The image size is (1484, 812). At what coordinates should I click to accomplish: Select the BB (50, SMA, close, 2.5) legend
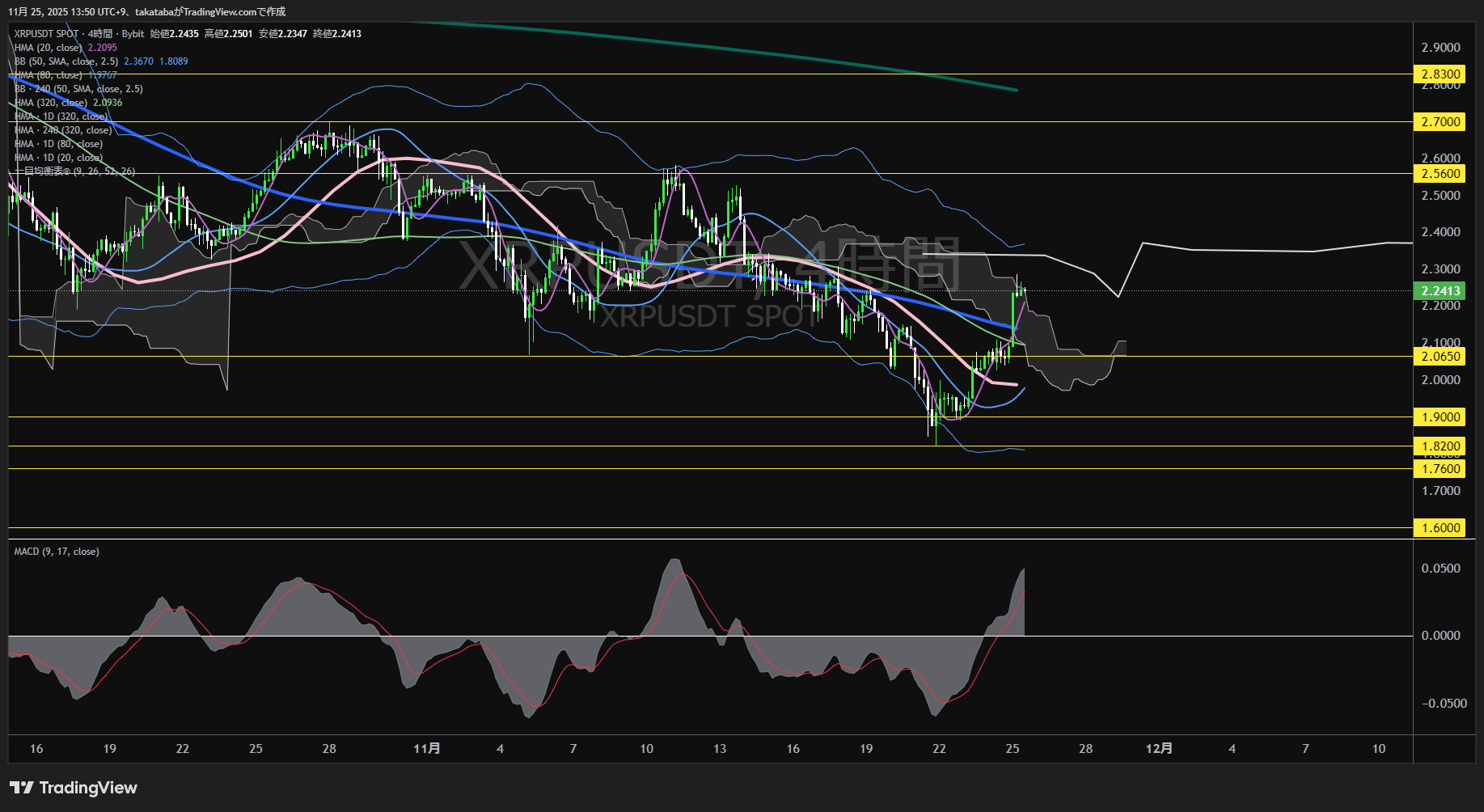tap(66, 61)
